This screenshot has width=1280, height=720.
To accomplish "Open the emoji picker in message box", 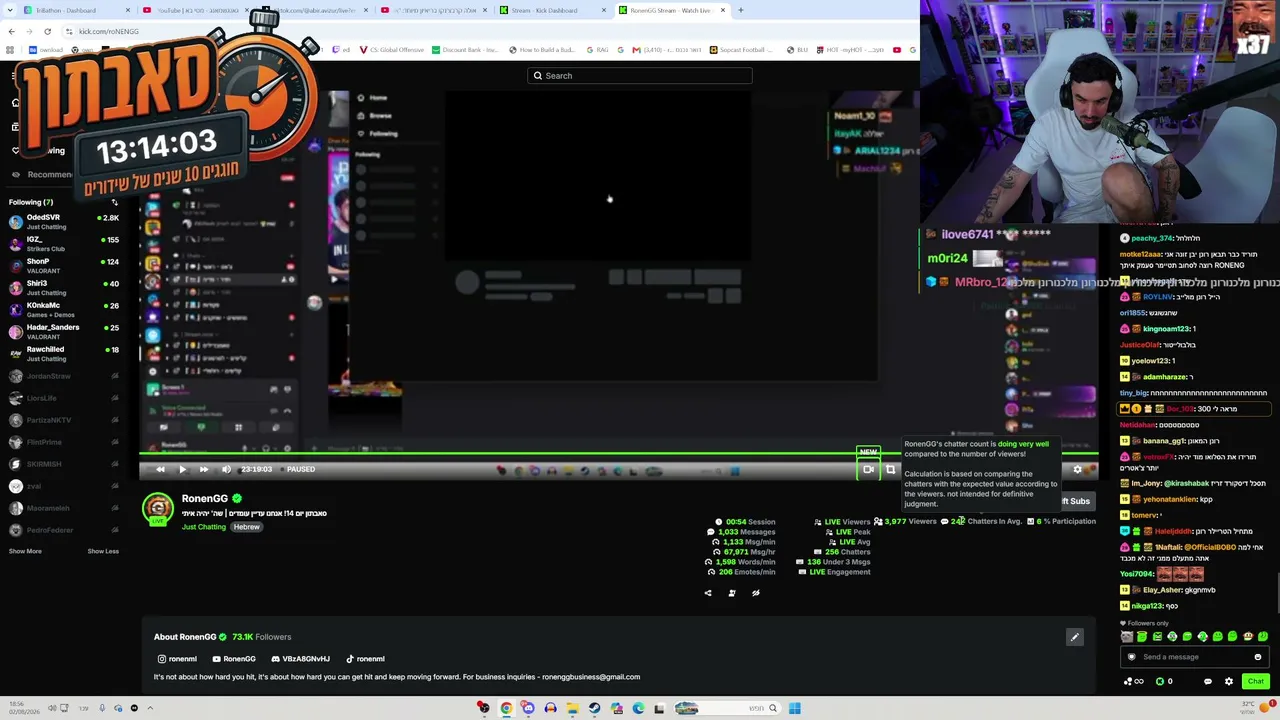I will point(1257,657).
